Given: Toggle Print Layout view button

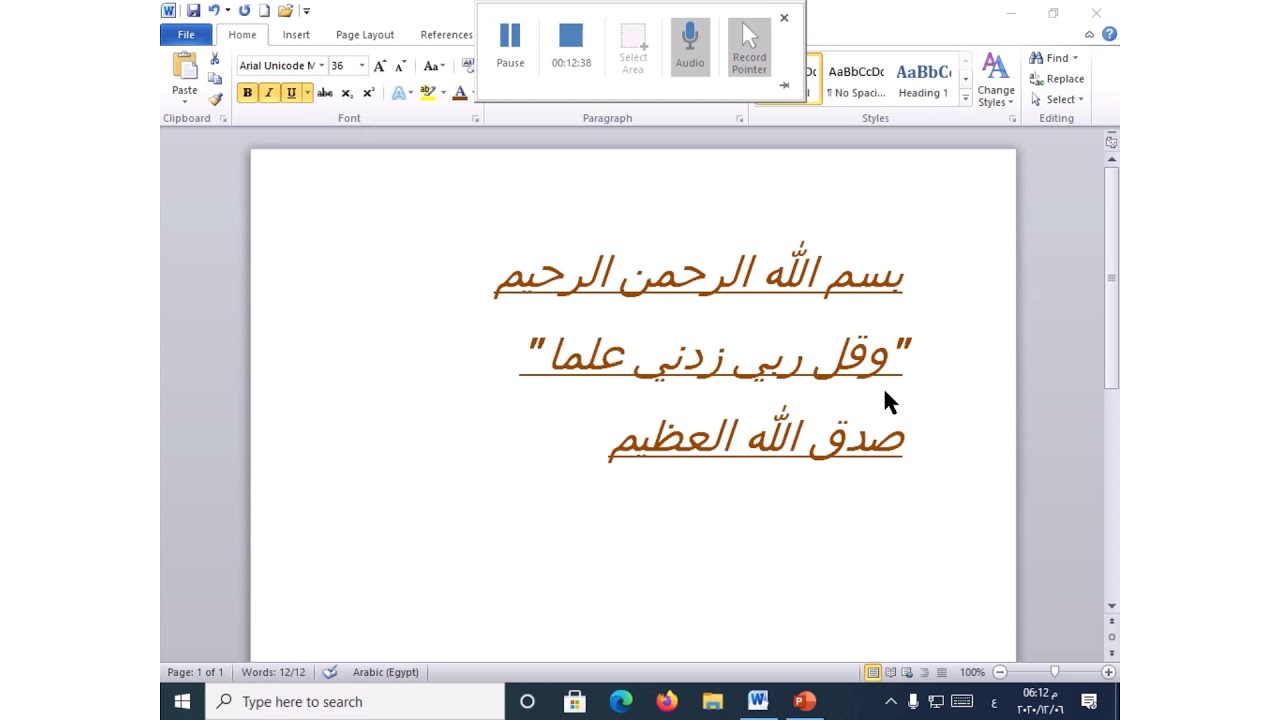Looking at the screenshot, I should coord(873,672).
